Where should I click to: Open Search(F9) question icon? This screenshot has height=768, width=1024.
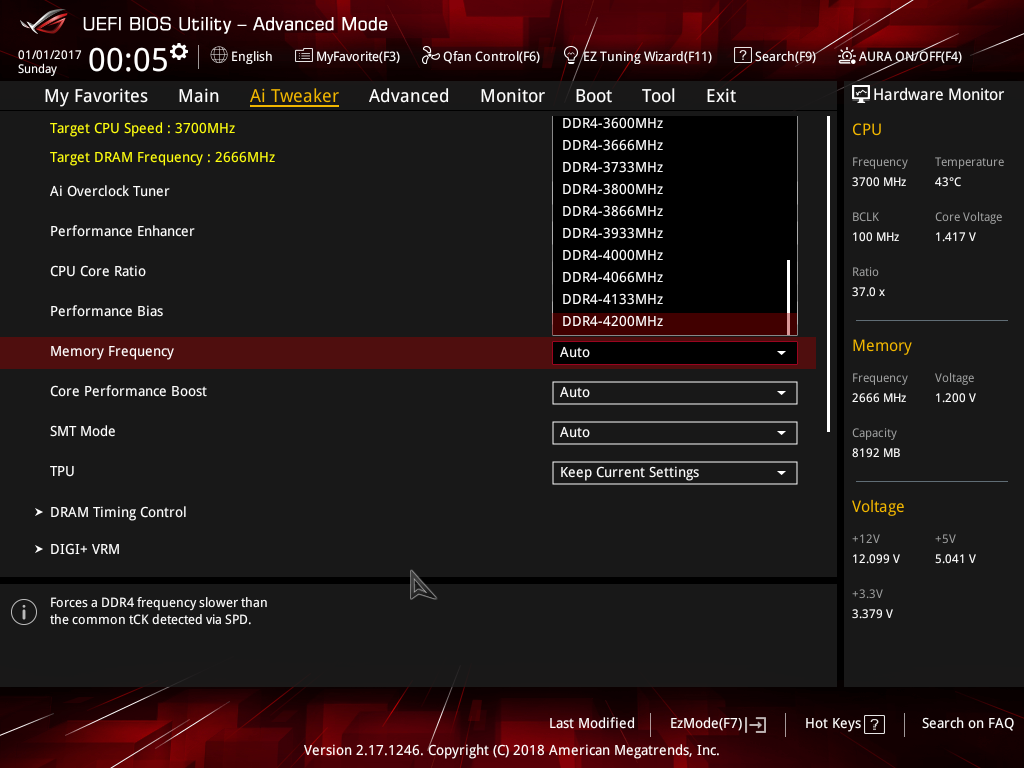click(743, 56)
